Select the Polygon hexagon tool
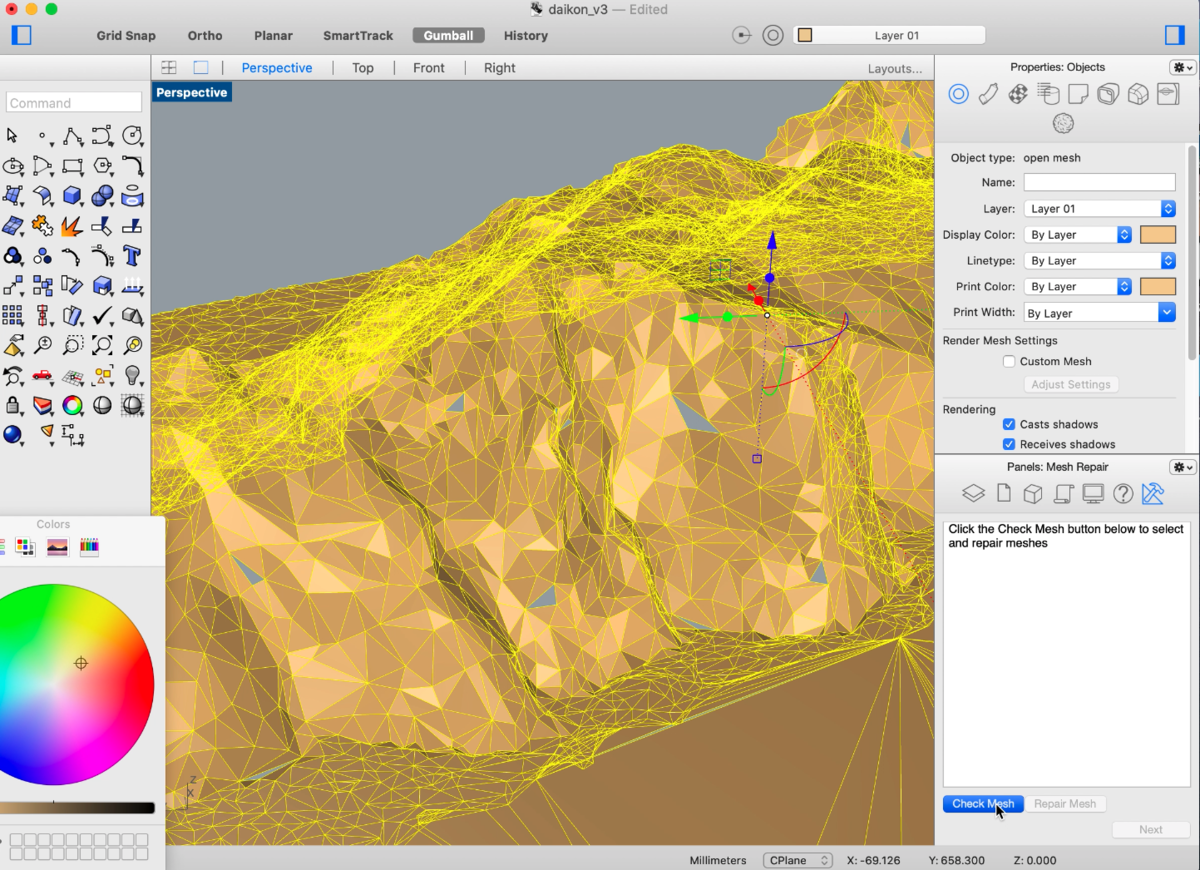Viewport: 1200px width, 870px height. [x=102, y=166]
